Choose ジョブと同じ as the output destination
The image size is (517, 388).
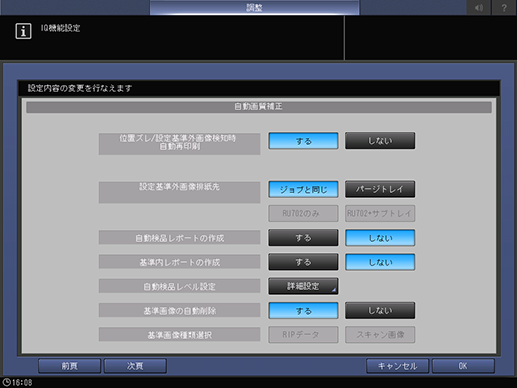point(303,189)
